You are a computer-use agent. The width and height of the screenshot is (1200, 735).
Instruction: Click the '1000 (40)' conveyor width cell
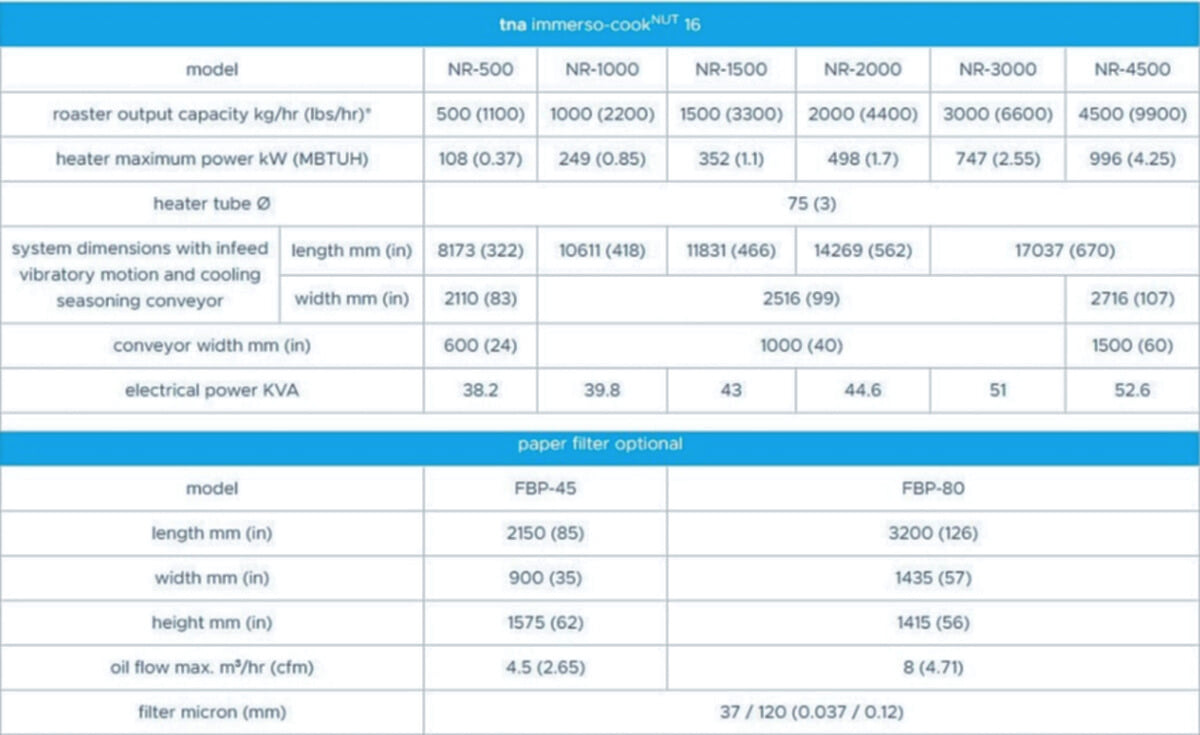point(800,345)
